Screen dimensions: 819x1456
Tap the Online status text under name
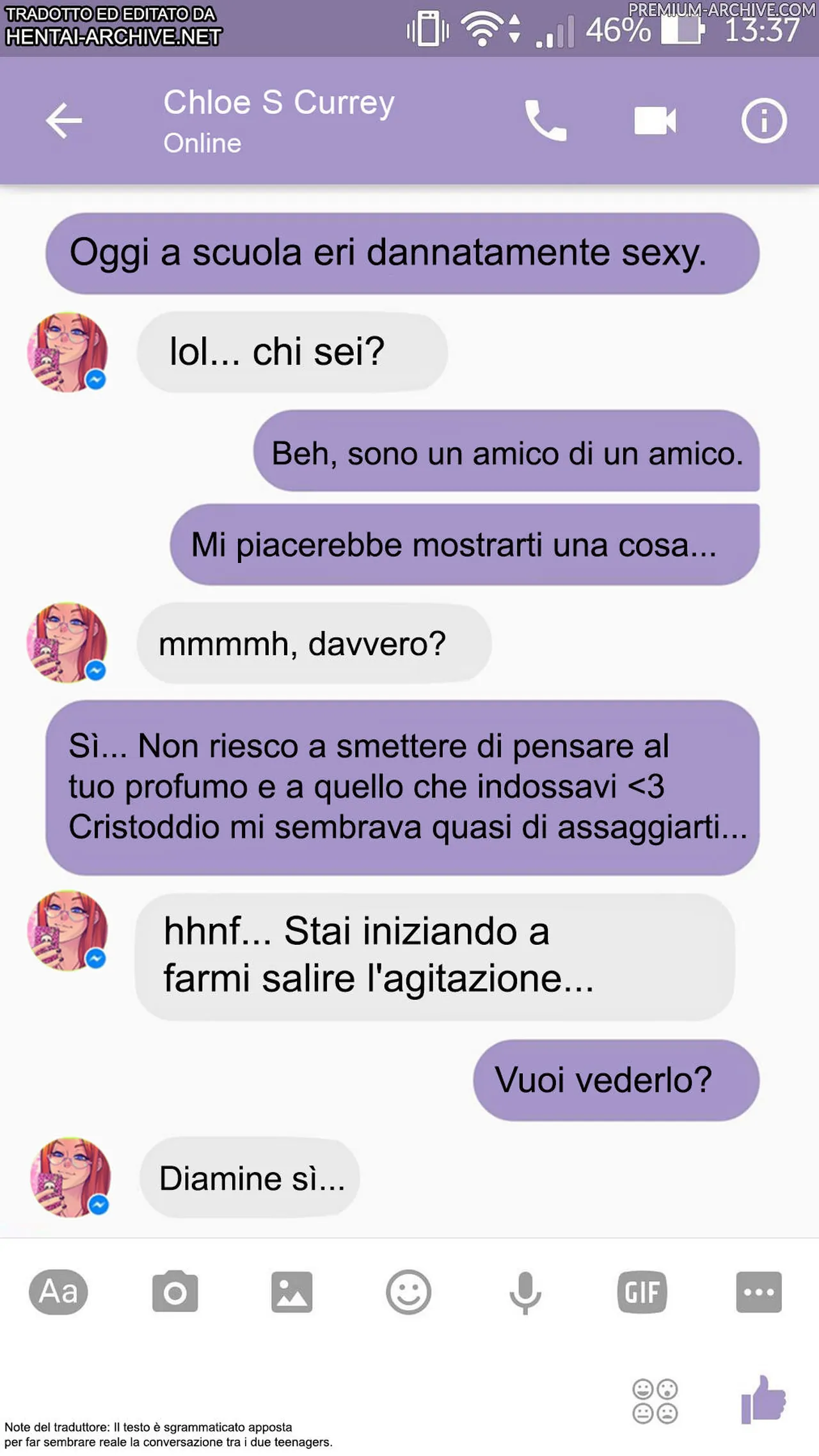(x=202, y=143)
